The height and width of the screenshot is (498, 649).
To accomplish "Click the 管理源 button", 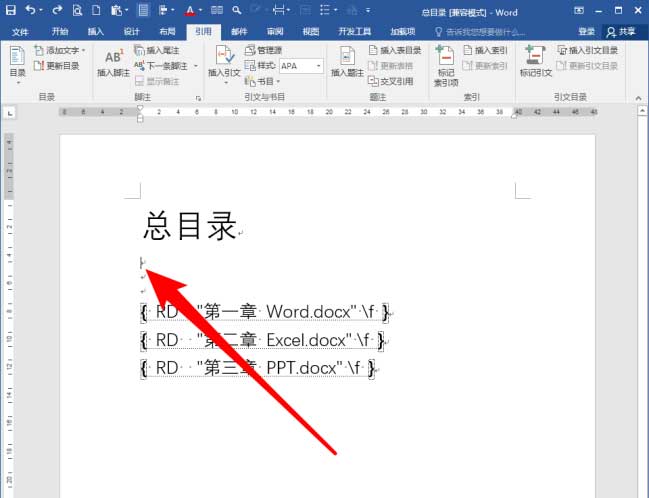I will click(263, 51).
